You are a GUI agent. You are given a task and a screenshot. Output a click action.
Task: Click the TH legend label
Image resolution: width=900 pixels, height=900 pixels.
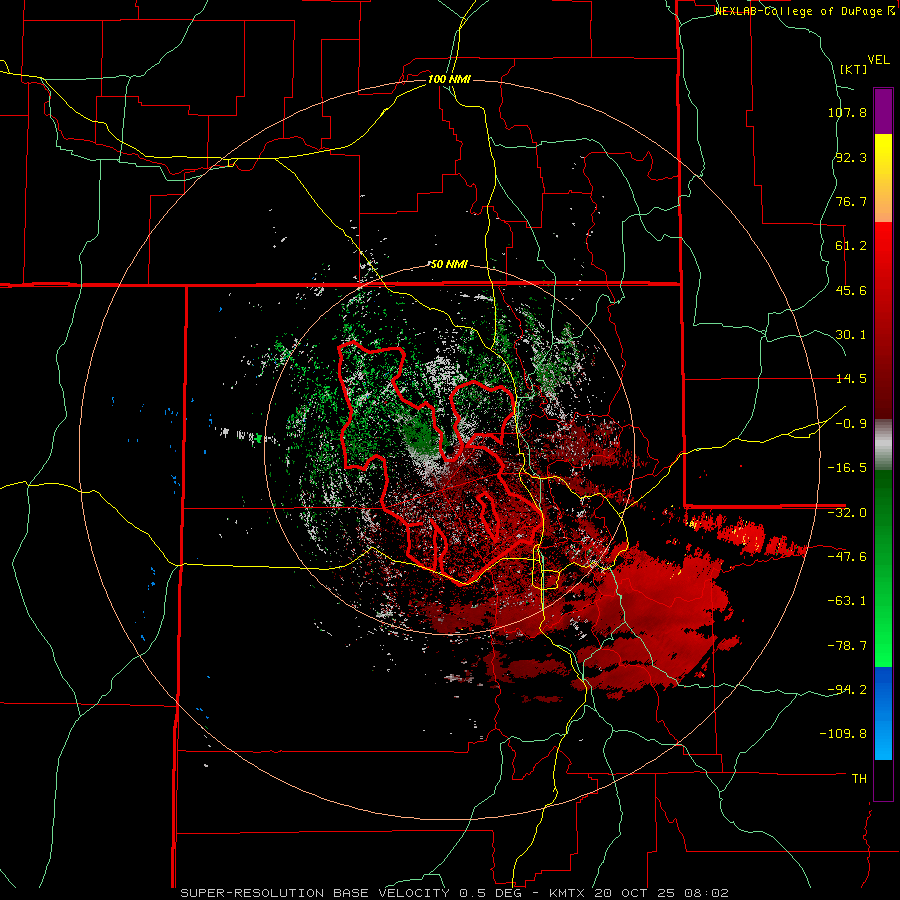pyautogui.click(x=859, y=778)
